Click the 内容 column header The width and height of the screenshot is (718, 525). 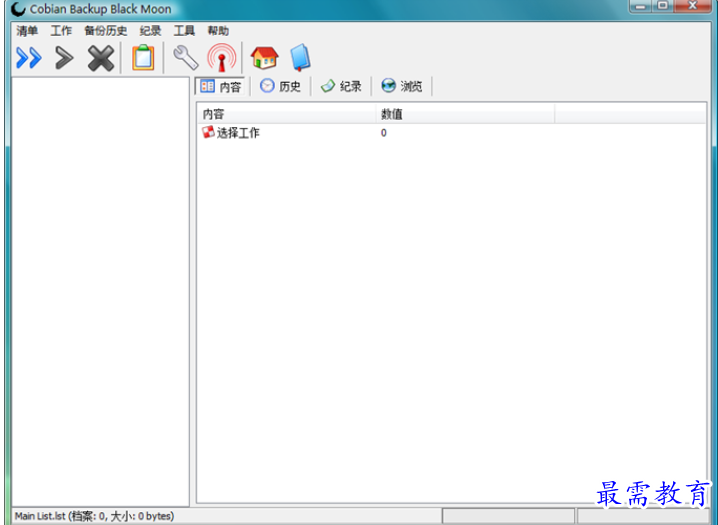tap(287, 114)
